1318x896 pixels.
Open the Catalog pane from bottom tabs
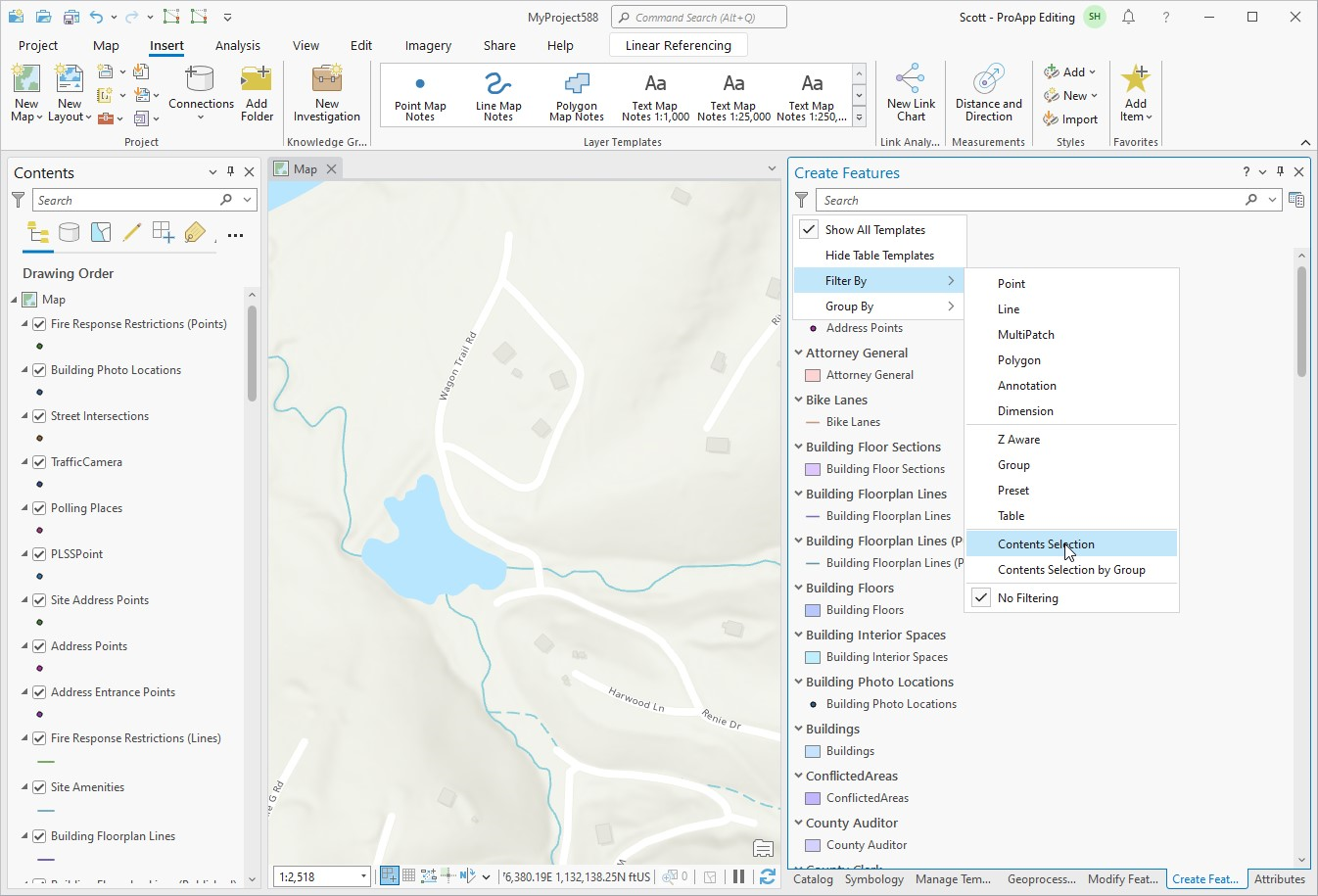pos(812,879)
